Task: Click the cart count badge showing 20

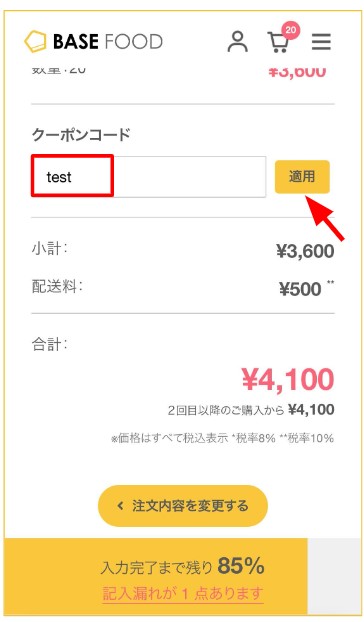Action: [291, 30]
